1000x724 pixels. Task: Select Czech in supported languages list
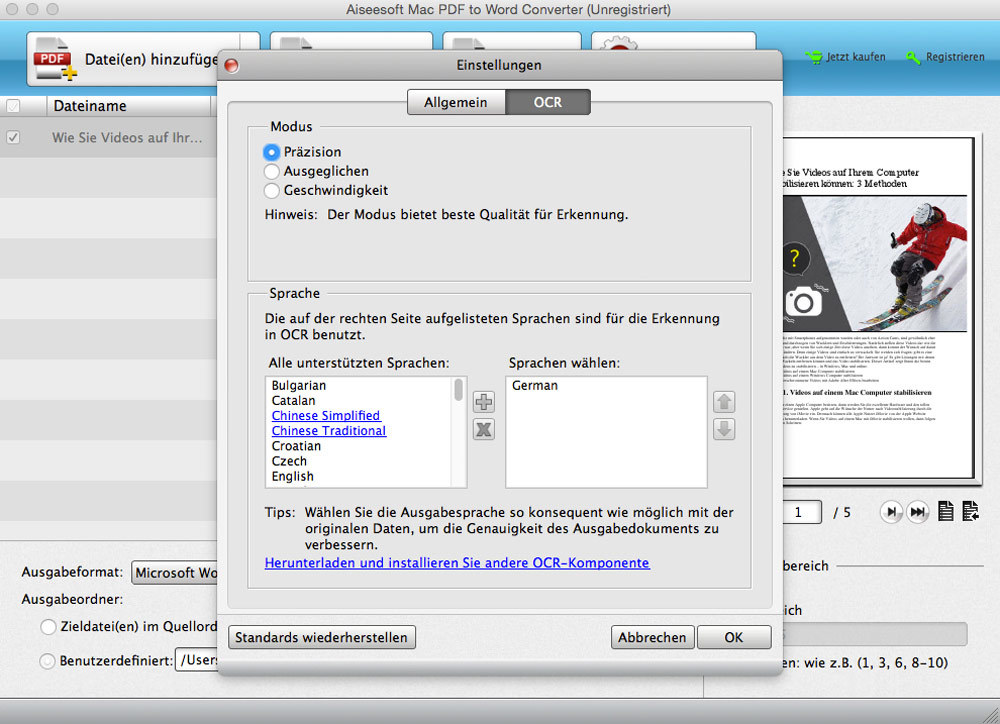pos(289,461)
